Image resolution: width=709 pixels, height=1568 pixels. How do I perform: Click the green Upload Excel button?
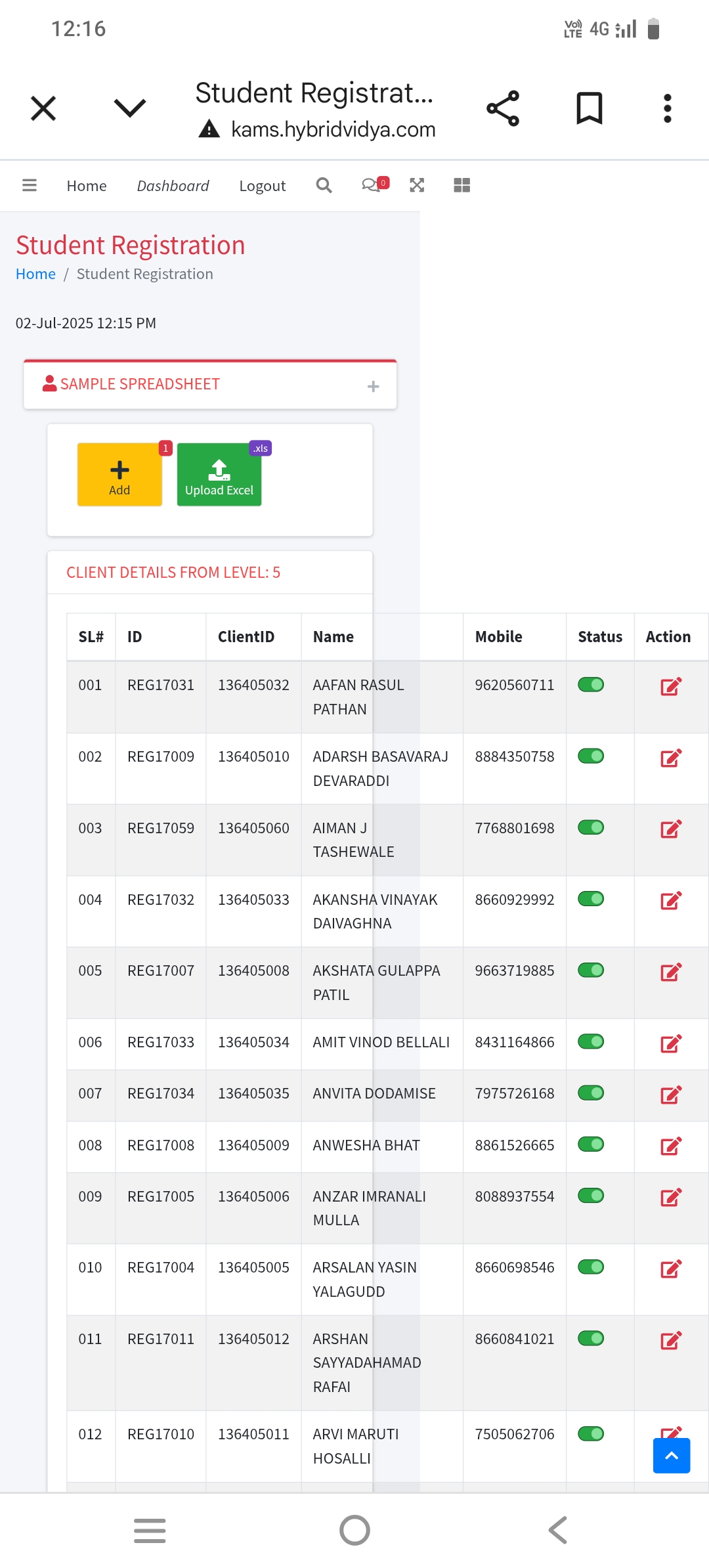tap(219, 475)
